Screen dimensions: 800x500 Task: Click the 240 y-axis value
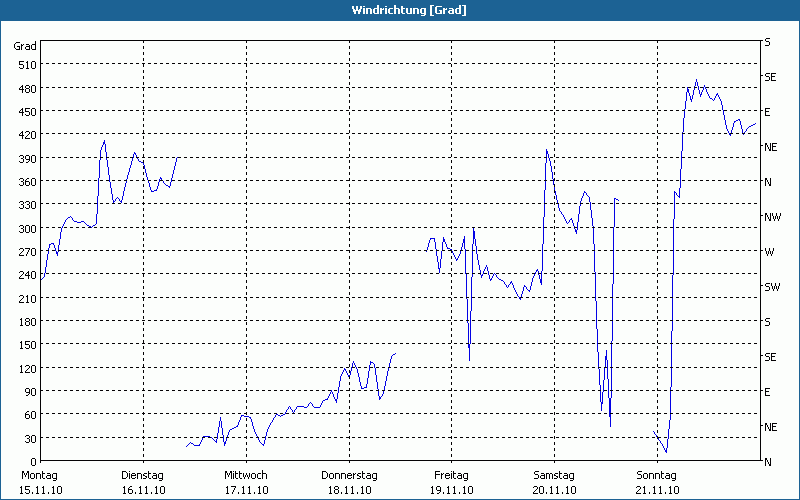(x=28, y=275)
